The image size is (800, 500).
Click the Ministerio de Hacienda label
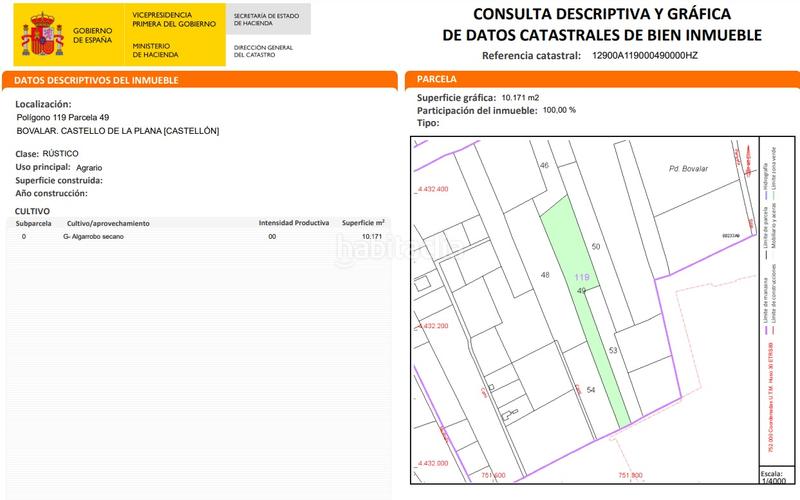point(157,50)
